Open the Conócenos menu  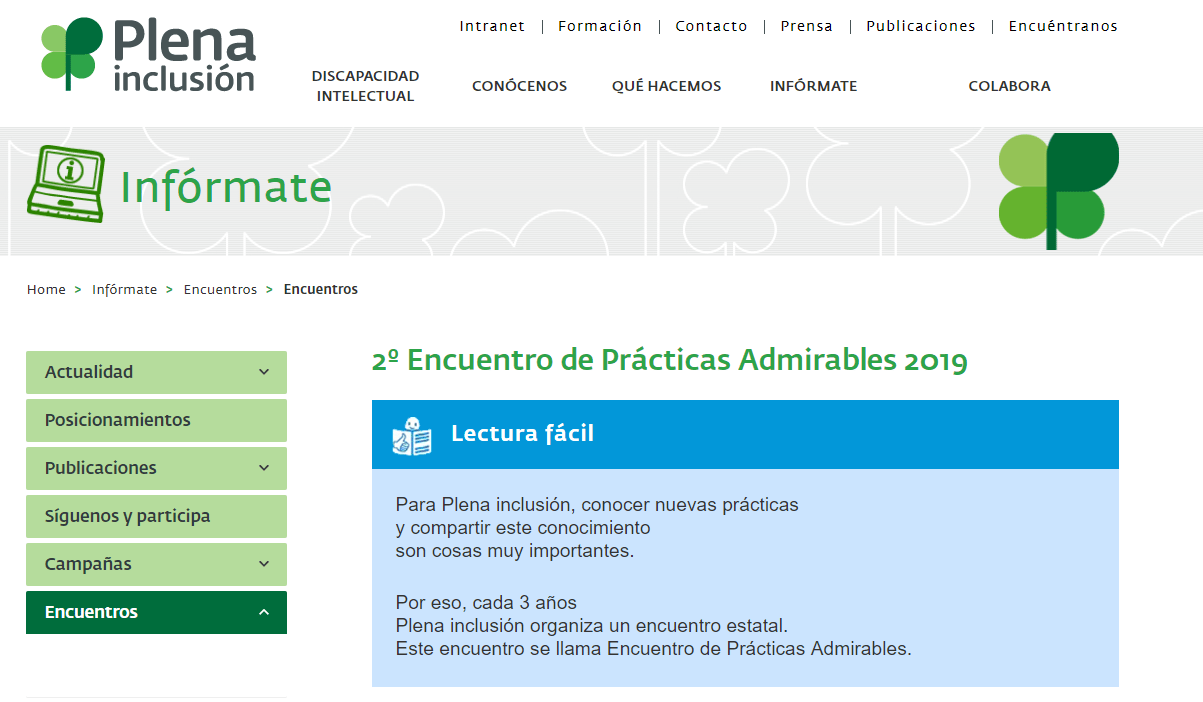coord(519,86)
